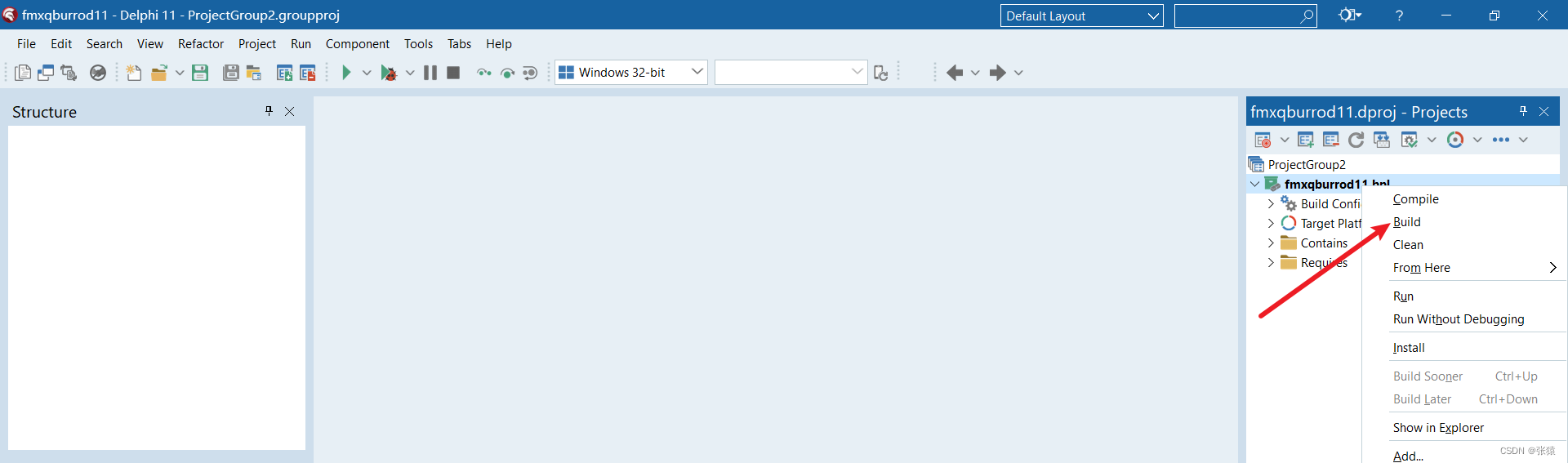Click the Run Until Return debug icon

coord(530,73)
